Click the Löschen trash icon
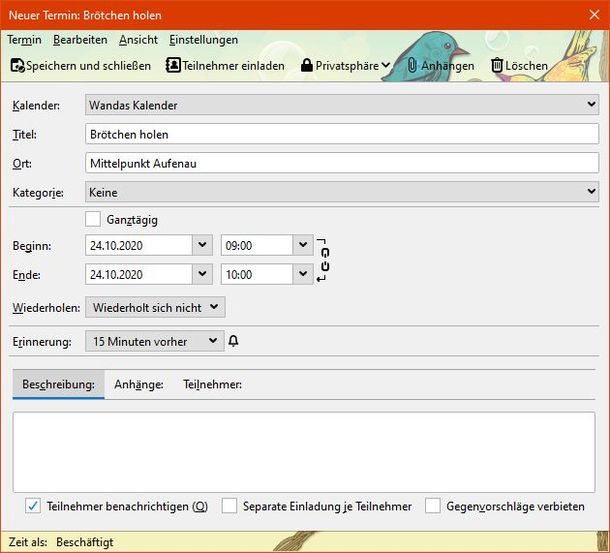This screenshot has width=610, height=553. 497,66
